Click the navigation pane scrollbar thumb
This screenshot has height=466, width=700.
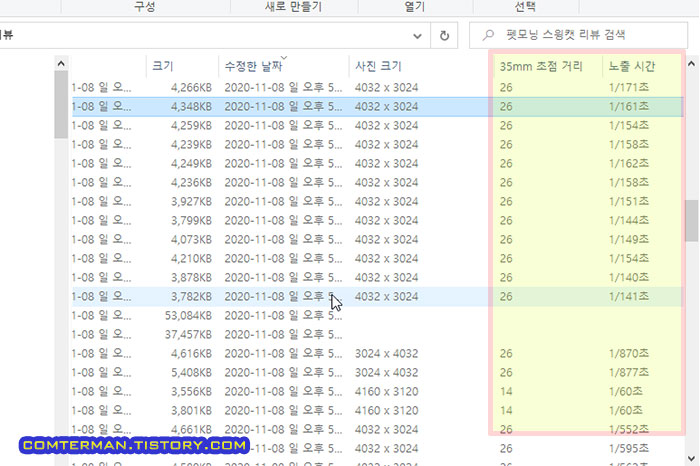click(x=61, y=104)
